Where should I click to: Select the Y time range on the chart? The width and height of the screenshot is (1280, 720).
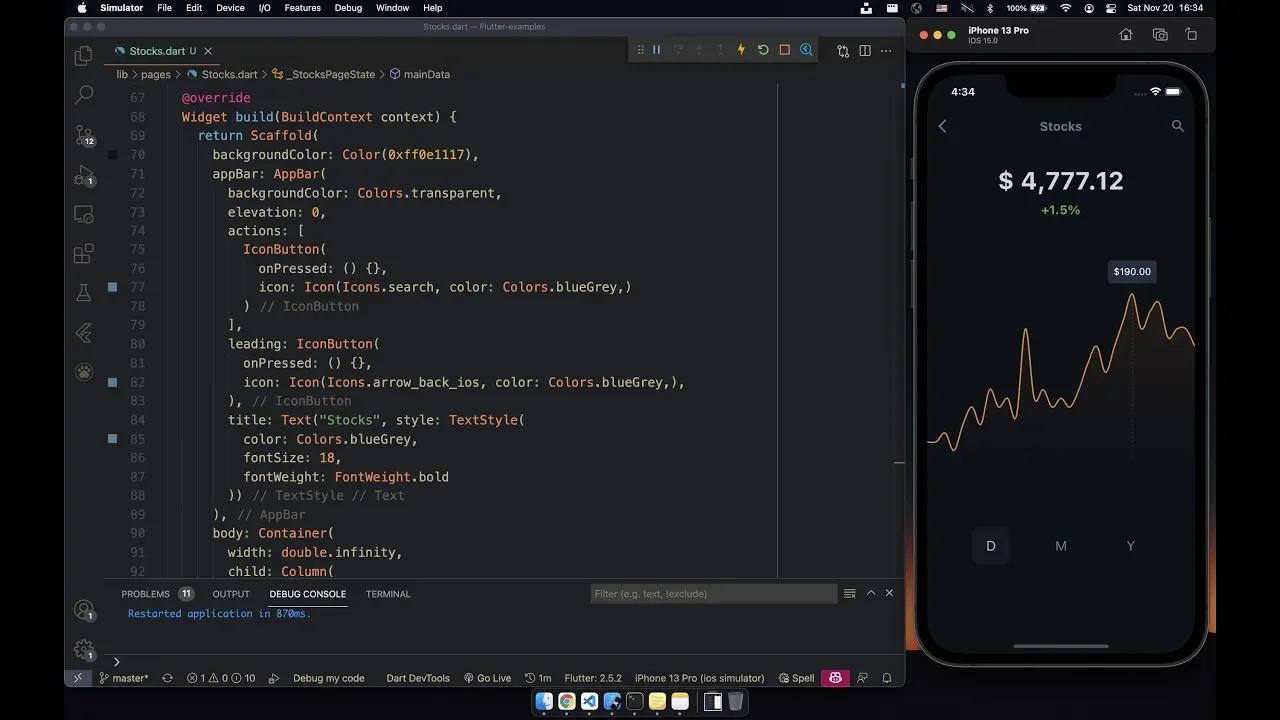(x=1130, y=546)
